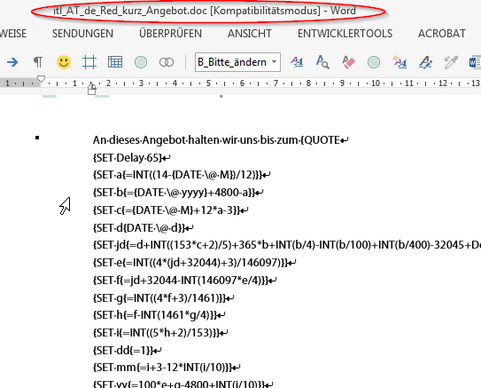Click the second green circle icon
Screen dimensions: 481x388
tap(374, 62)
